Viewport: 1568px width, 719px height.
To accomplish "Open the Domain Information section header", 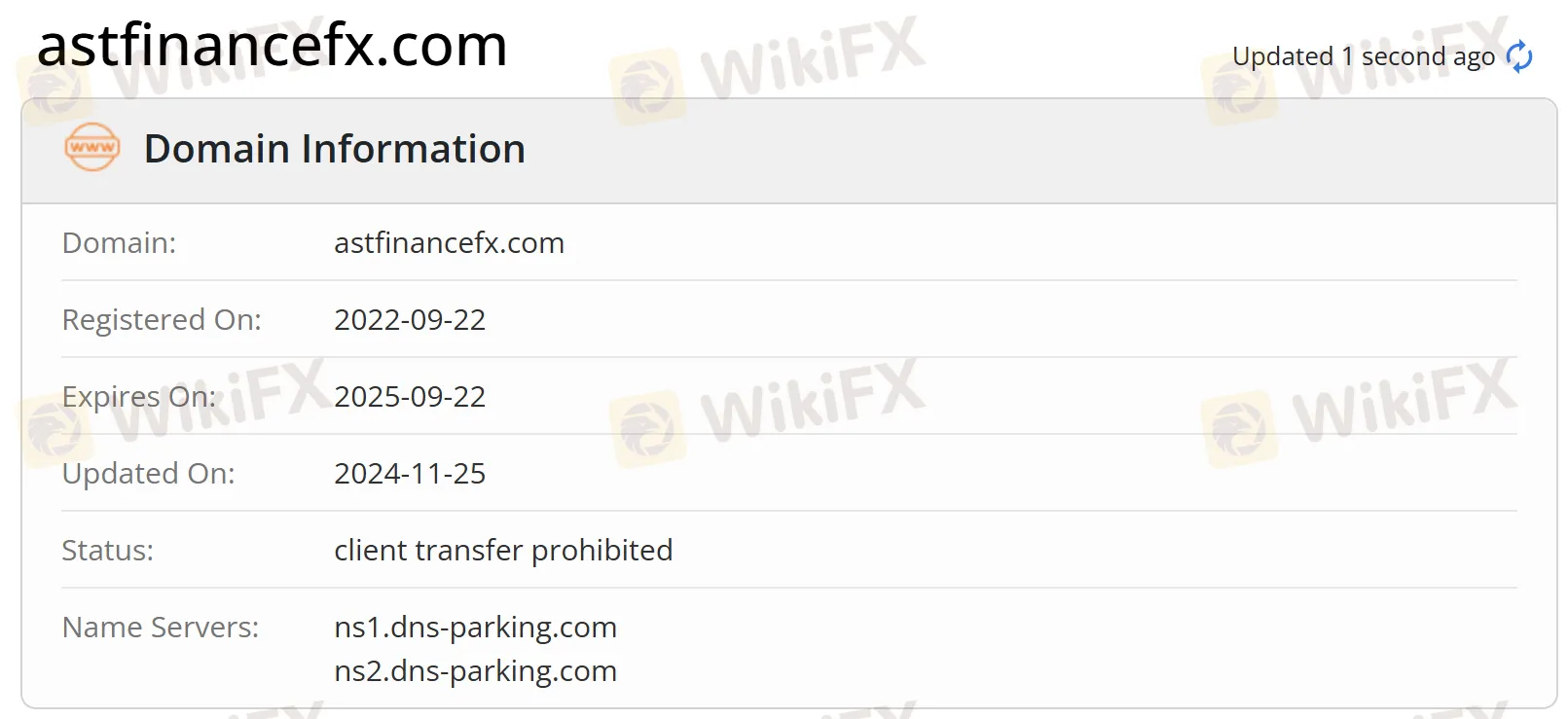I will 334,148.
